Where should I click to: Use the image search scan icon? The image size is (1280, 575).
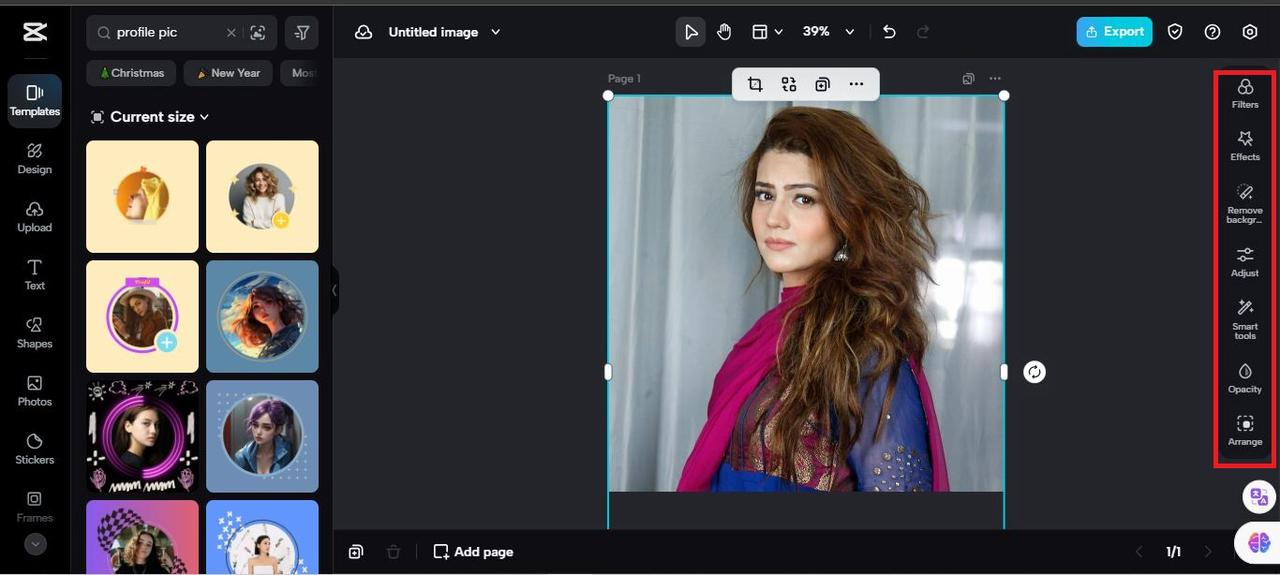click(258, 33)
